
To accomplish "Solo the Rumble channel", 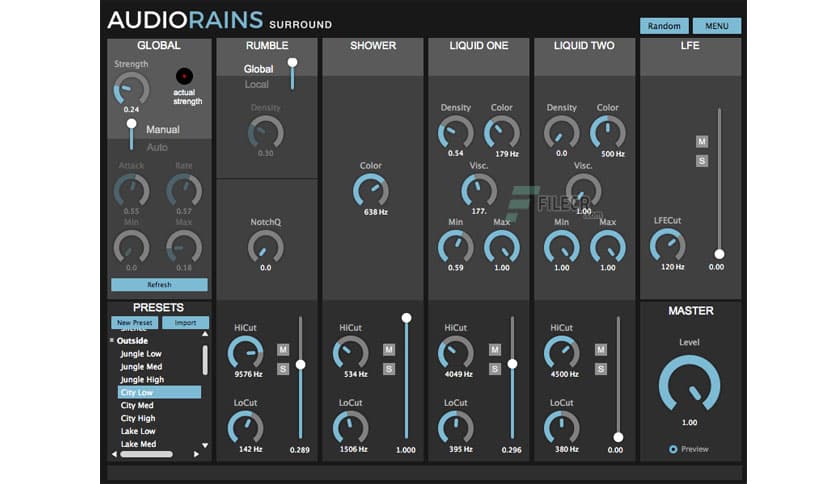I will point(283,369).
